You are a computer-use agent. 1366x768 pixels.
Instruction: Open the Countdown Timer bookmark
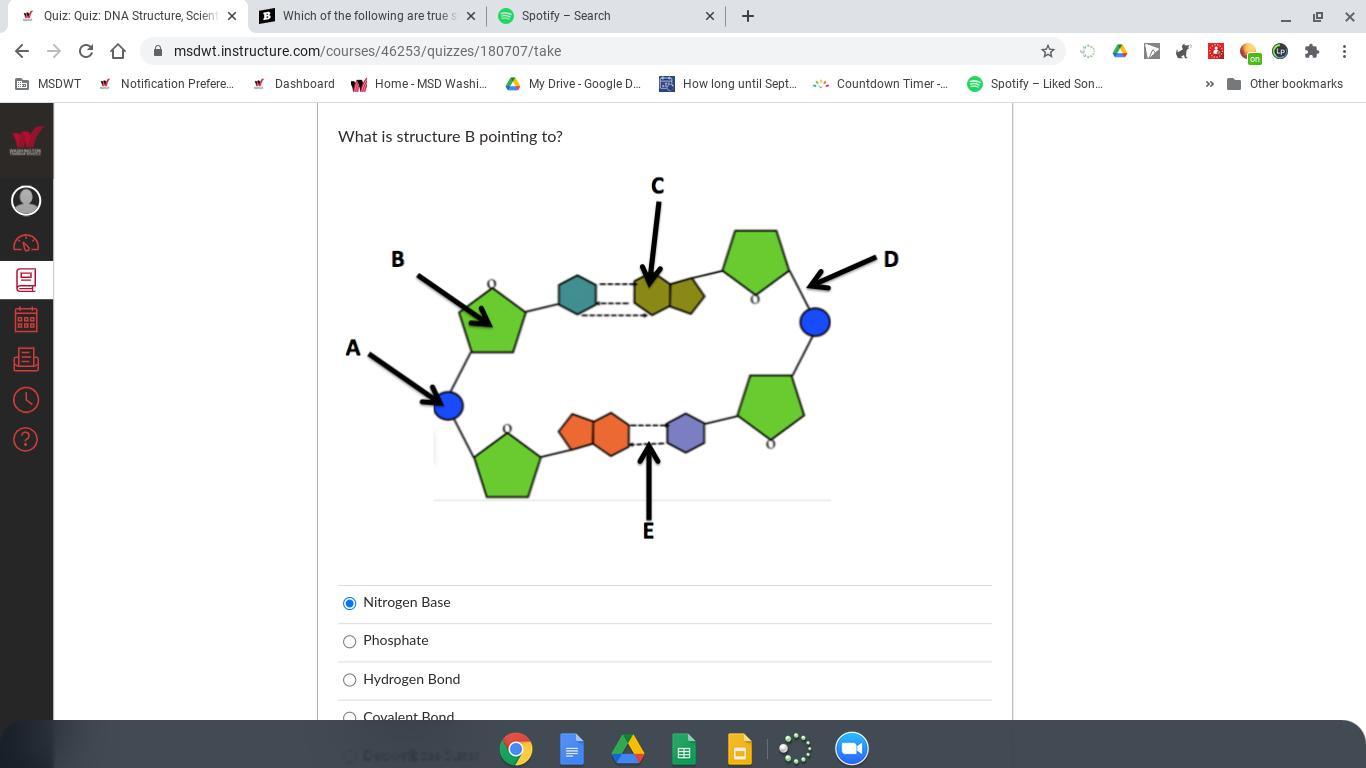point(881,84)
